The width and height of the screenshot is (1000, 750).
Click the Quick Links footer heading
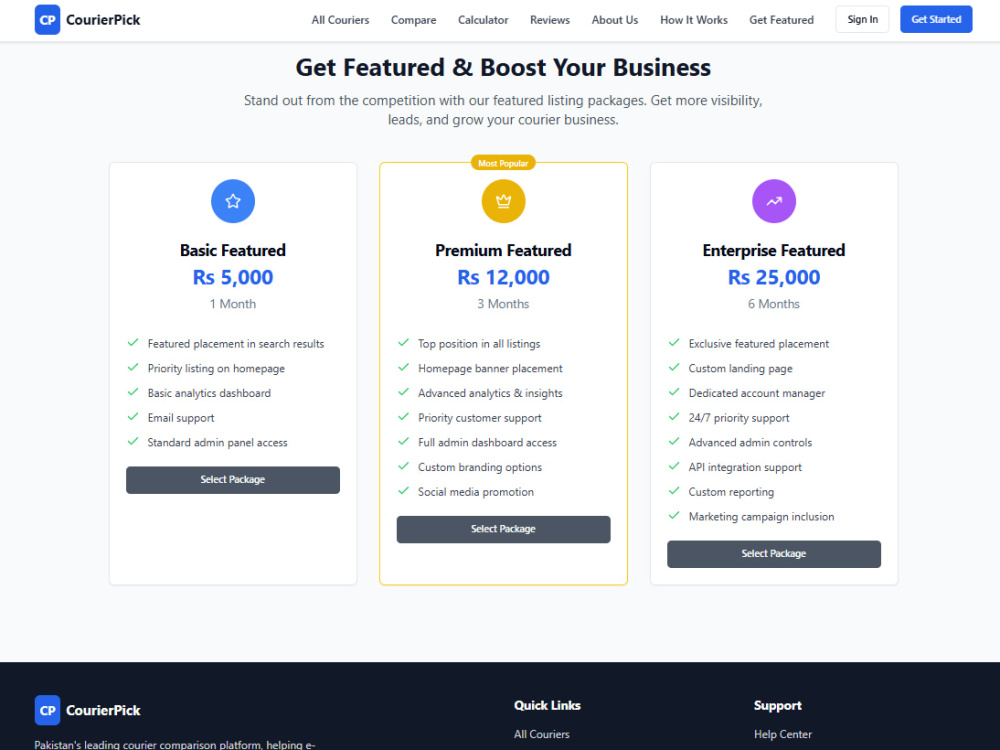click(547, 705)
